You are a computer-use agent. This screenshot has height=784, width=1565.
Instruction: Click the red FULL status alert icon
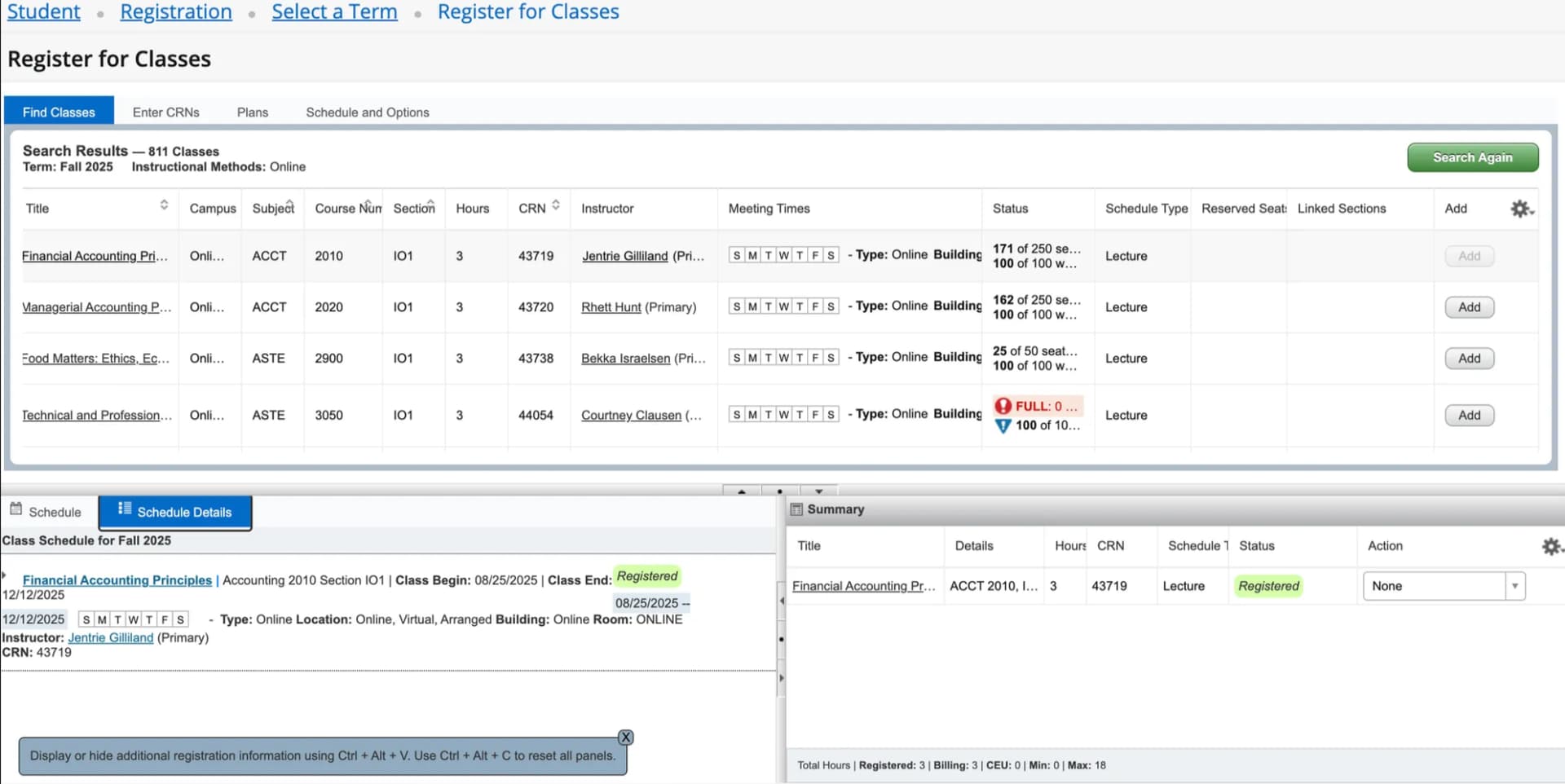coord(1003,406)
